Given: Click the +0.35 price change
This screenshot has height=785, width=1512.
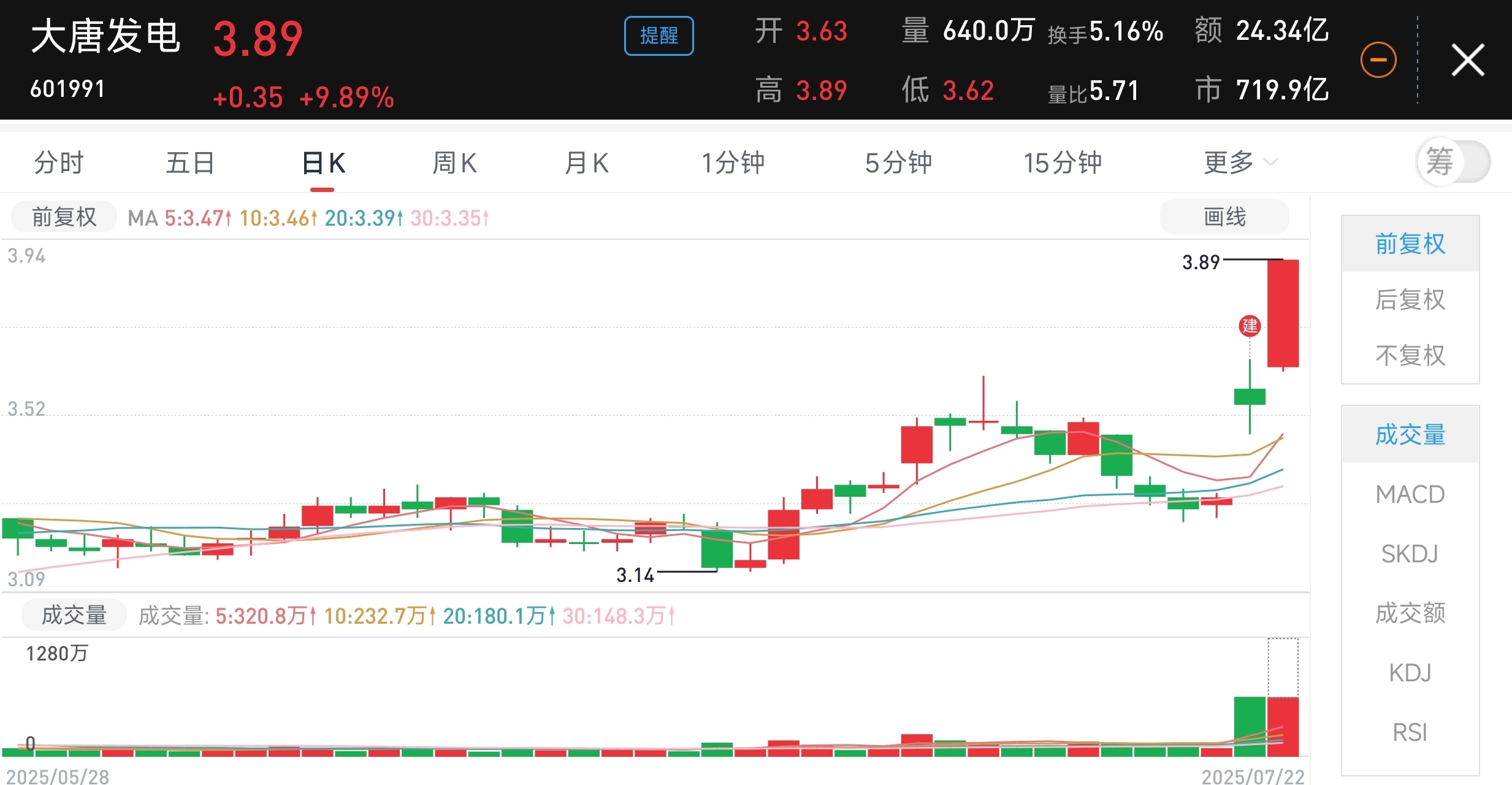Looking at the screenshot, I should click(x=248, y=98).
